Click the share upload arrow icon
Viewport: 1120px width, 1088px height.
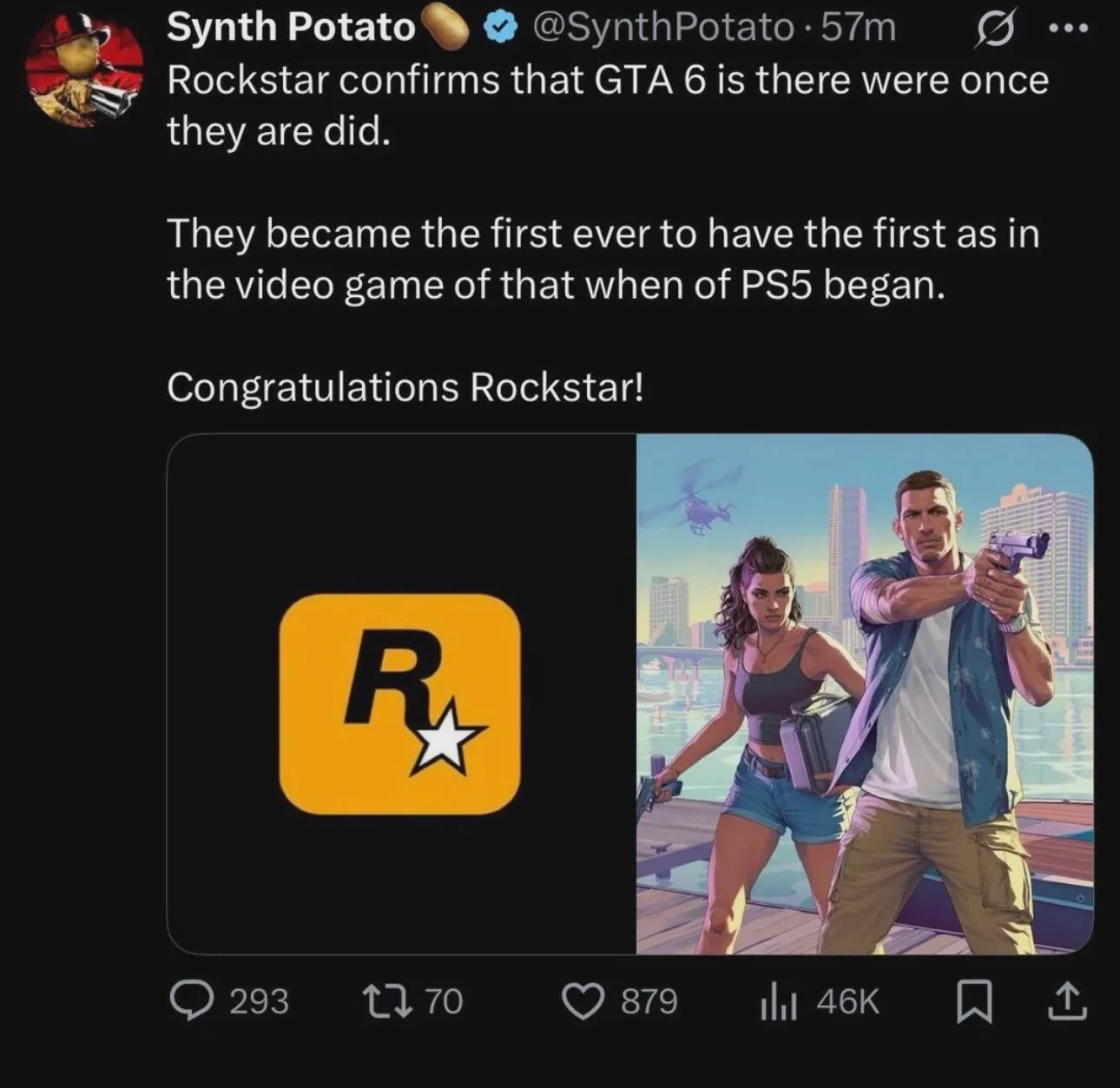(x=1069, y=1002)
